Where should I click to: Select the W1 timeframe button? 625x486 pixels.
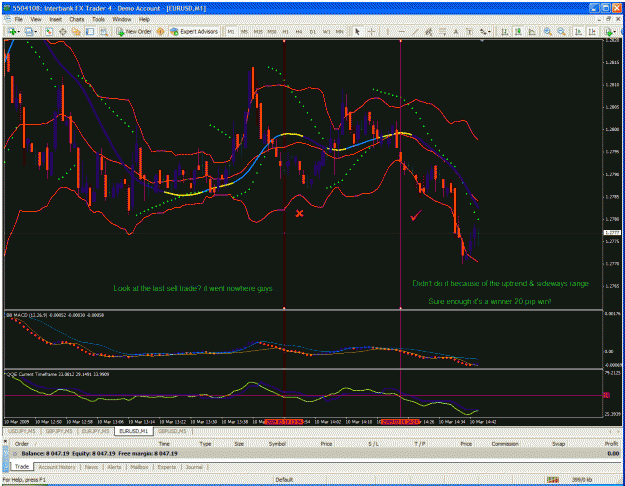click(326, 31)
